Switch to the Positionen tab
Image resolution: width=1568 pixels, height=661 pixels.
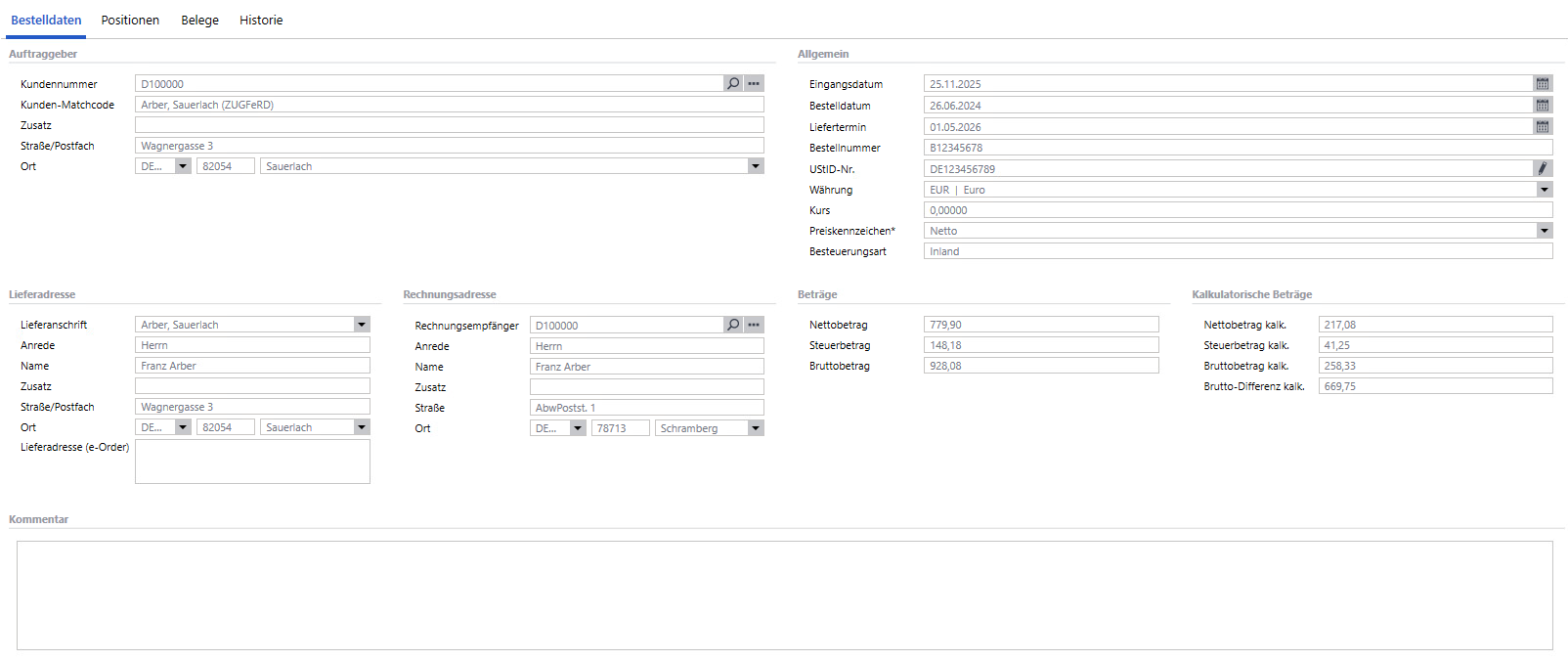click(x=130, y=21)
